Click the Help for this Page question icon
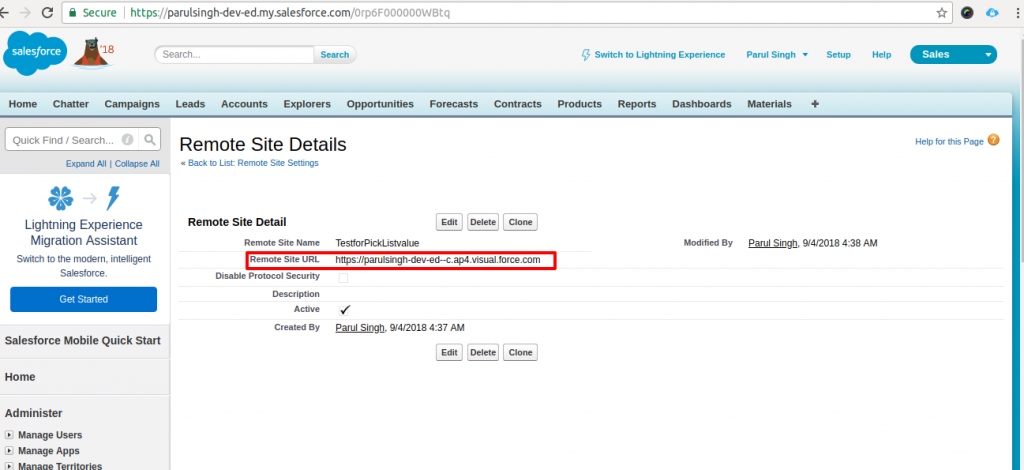1024x470 pixels. tap(993, 141)
